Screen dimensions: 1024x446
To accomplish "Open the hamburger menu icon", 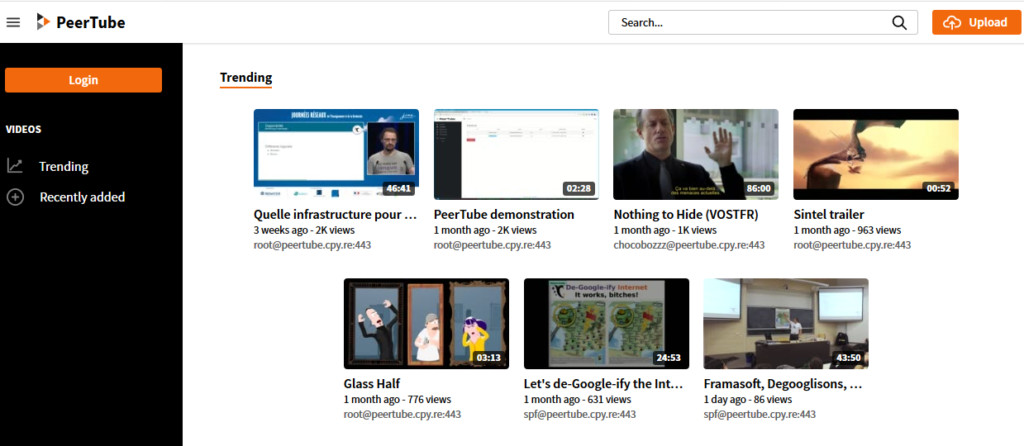I will 13,22.
